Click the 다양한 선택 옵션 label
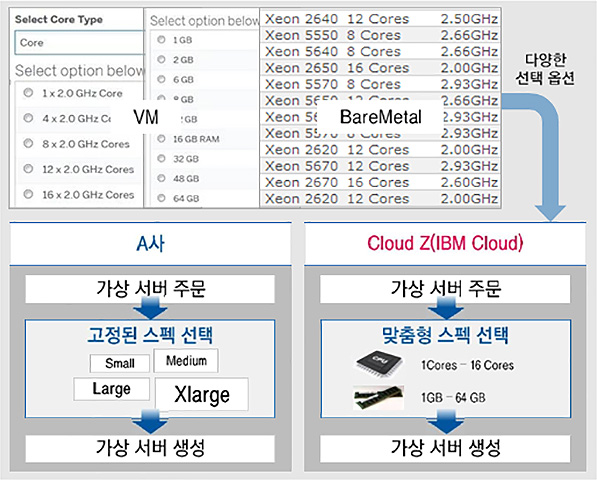Screen dimensions: 597x480 tap(545, 69)
